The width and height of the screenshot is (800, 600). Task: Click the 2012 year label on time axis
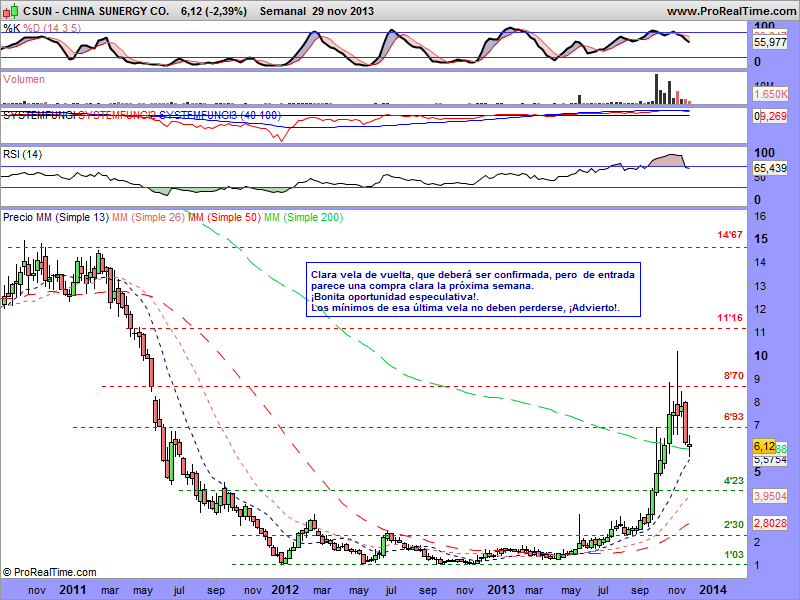coord(285,589)
